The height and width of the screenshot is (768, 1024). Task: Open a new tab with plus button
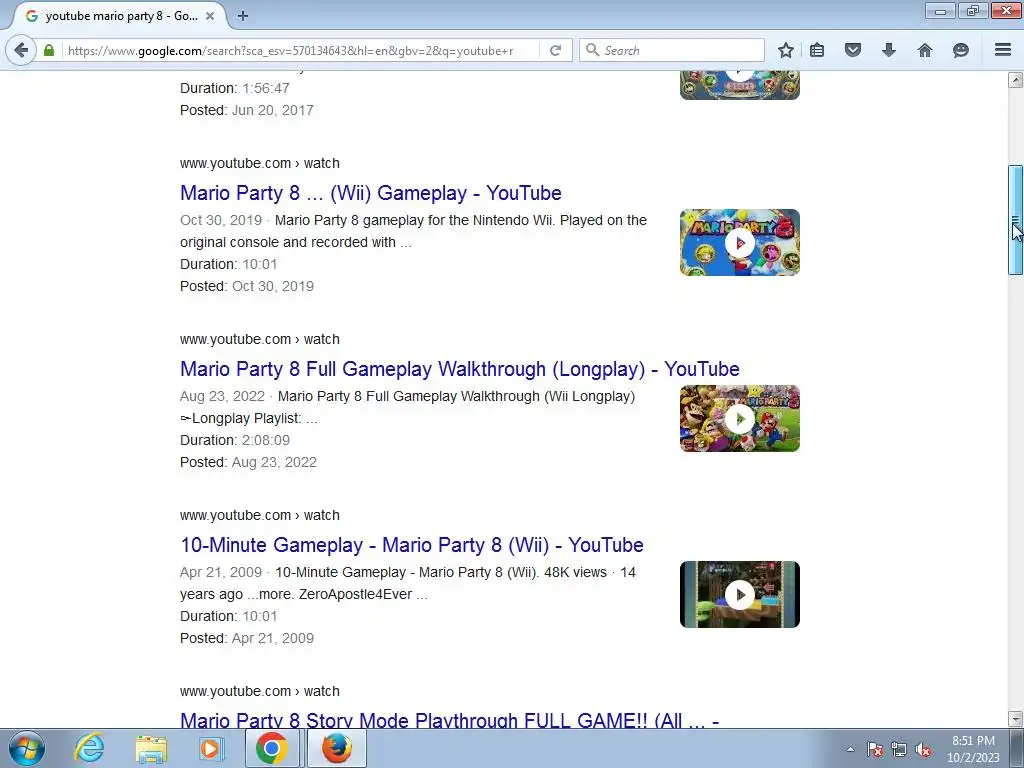[243, 16]
